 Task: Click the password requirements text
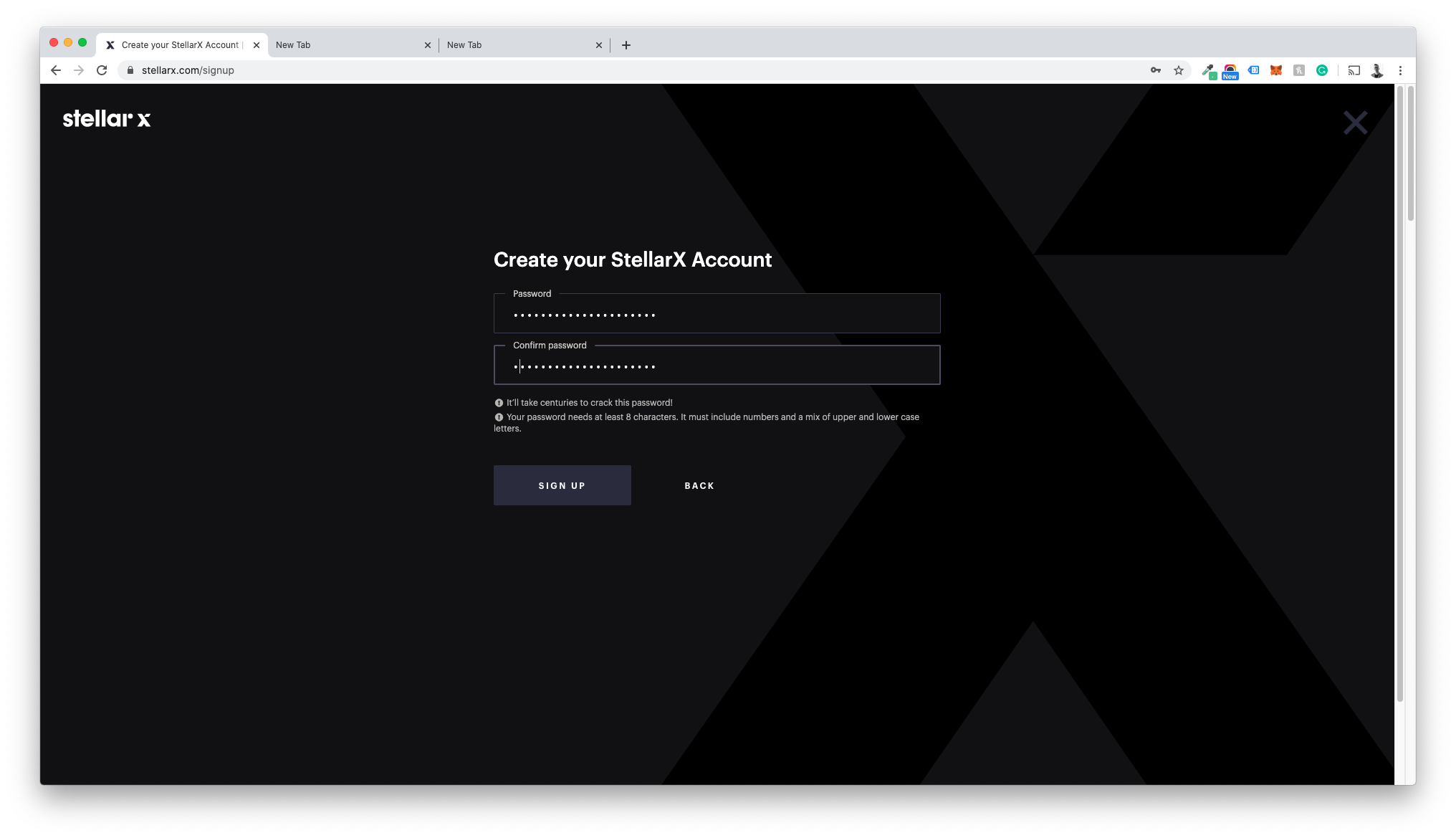pos(707,423)
